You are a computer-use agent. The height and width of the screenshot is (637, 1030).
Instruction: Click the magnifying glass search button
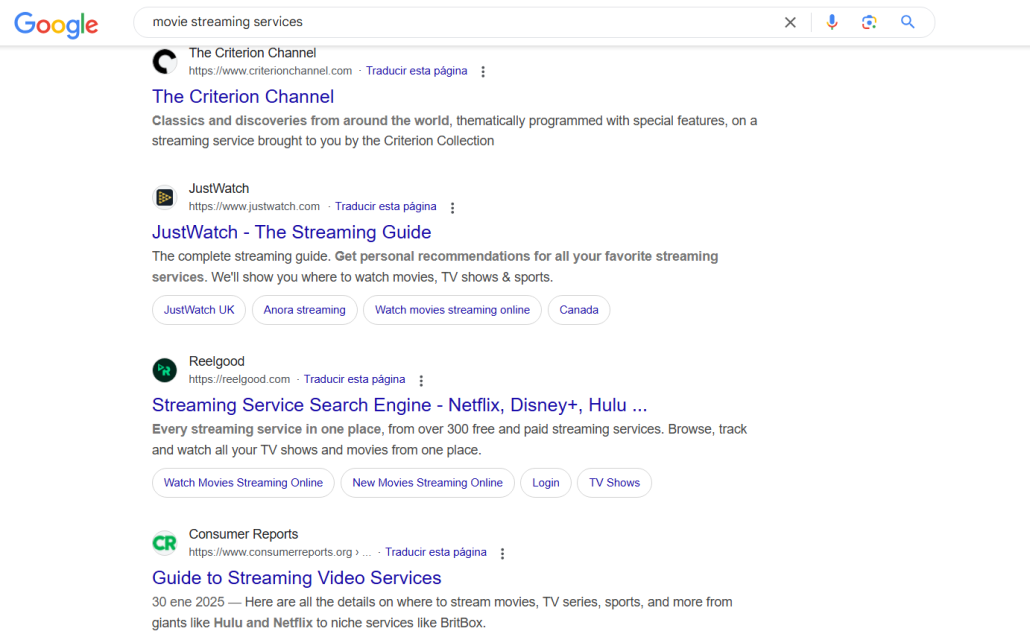(x=907, y=22)
